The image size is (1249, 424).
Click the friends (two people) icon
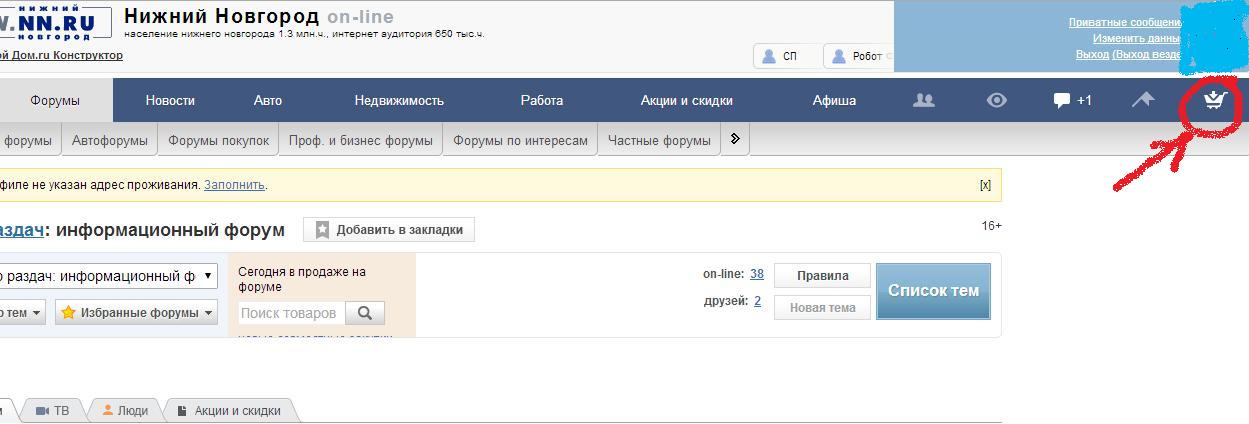pos(924,100)
